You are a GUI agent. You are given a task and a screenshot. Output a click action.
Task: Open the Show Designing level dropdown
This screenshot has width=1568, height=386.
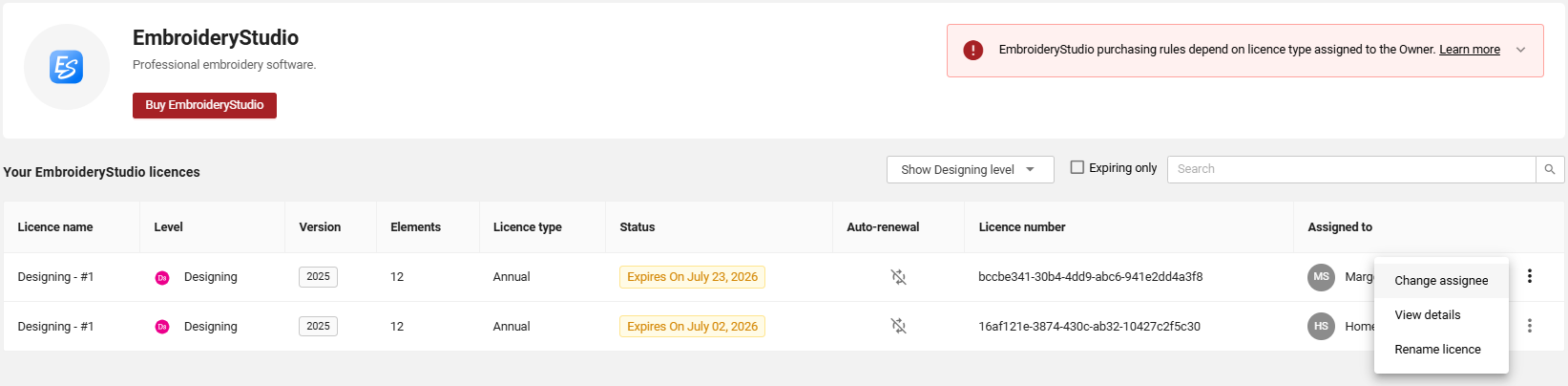970,169
